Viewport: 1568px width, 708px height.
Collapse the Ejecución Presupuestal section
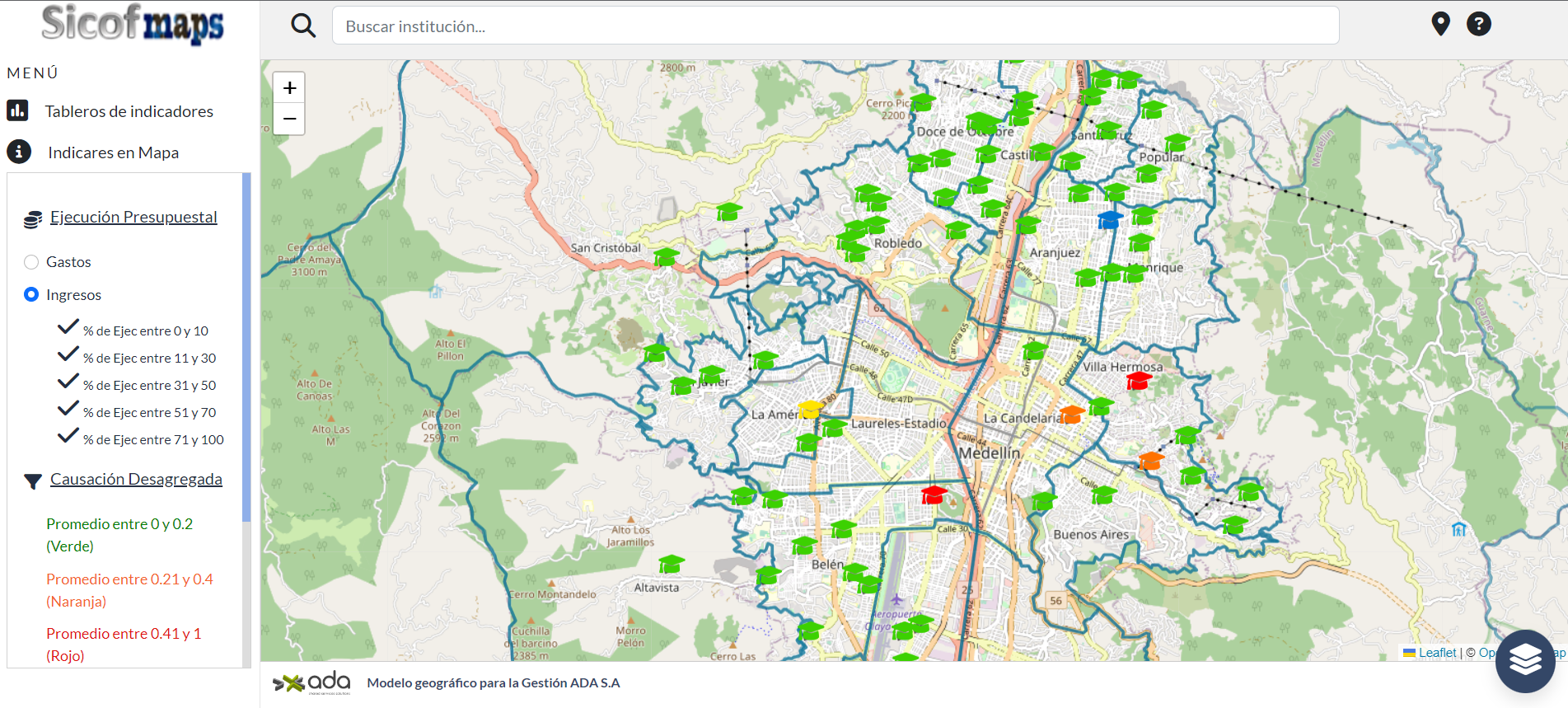[x=133, y=217]
